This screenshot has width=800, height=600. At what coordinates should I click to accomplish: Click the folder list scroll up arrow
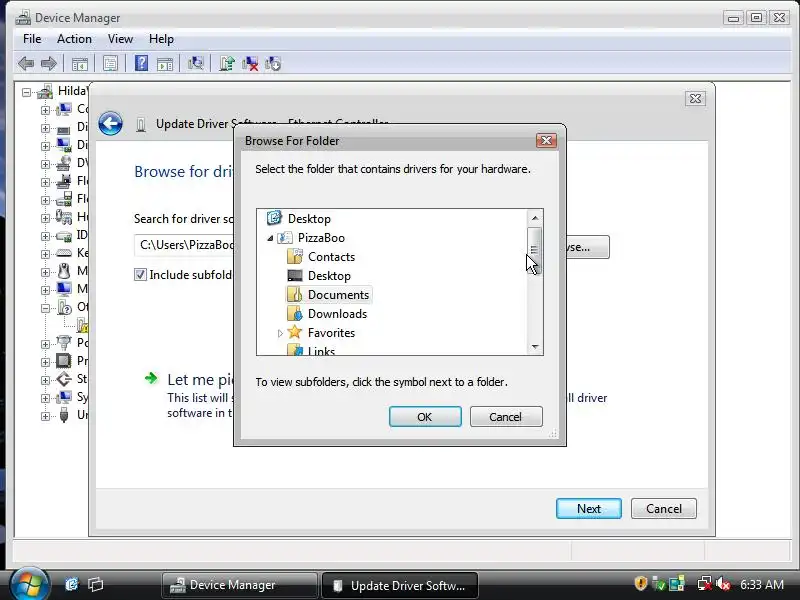(535, 218)
